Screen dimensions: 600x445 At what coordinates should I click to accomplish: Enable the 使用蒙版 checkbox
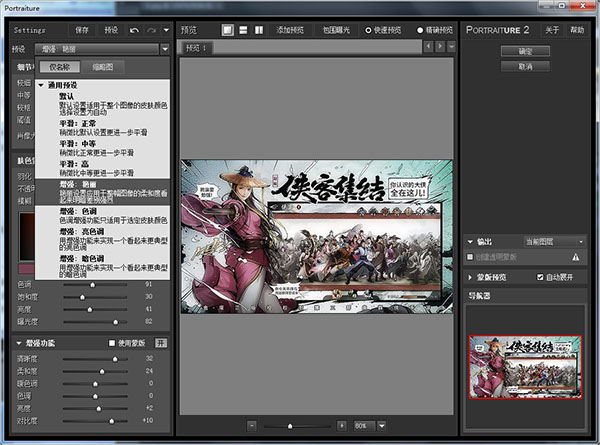pos(112,343)
